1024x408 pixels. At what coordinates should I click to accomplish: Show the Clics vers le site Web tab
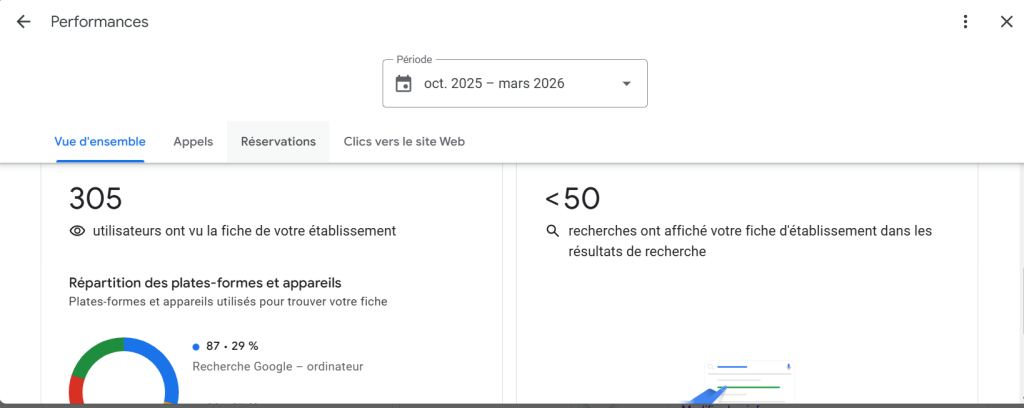(404, 142)
